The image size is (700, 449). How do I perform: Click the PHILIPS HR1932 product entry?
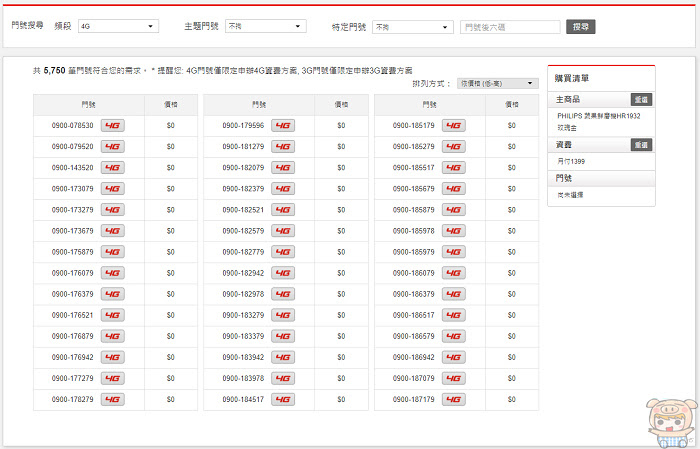coord(599,121)
